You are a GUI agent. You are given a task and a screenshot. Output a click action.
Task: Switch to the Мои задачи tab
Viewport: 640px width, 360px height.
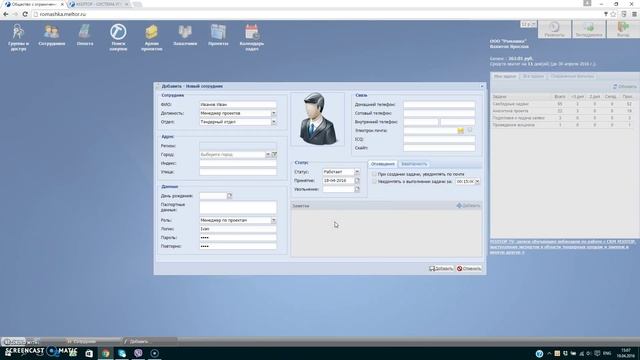point(505,76)
